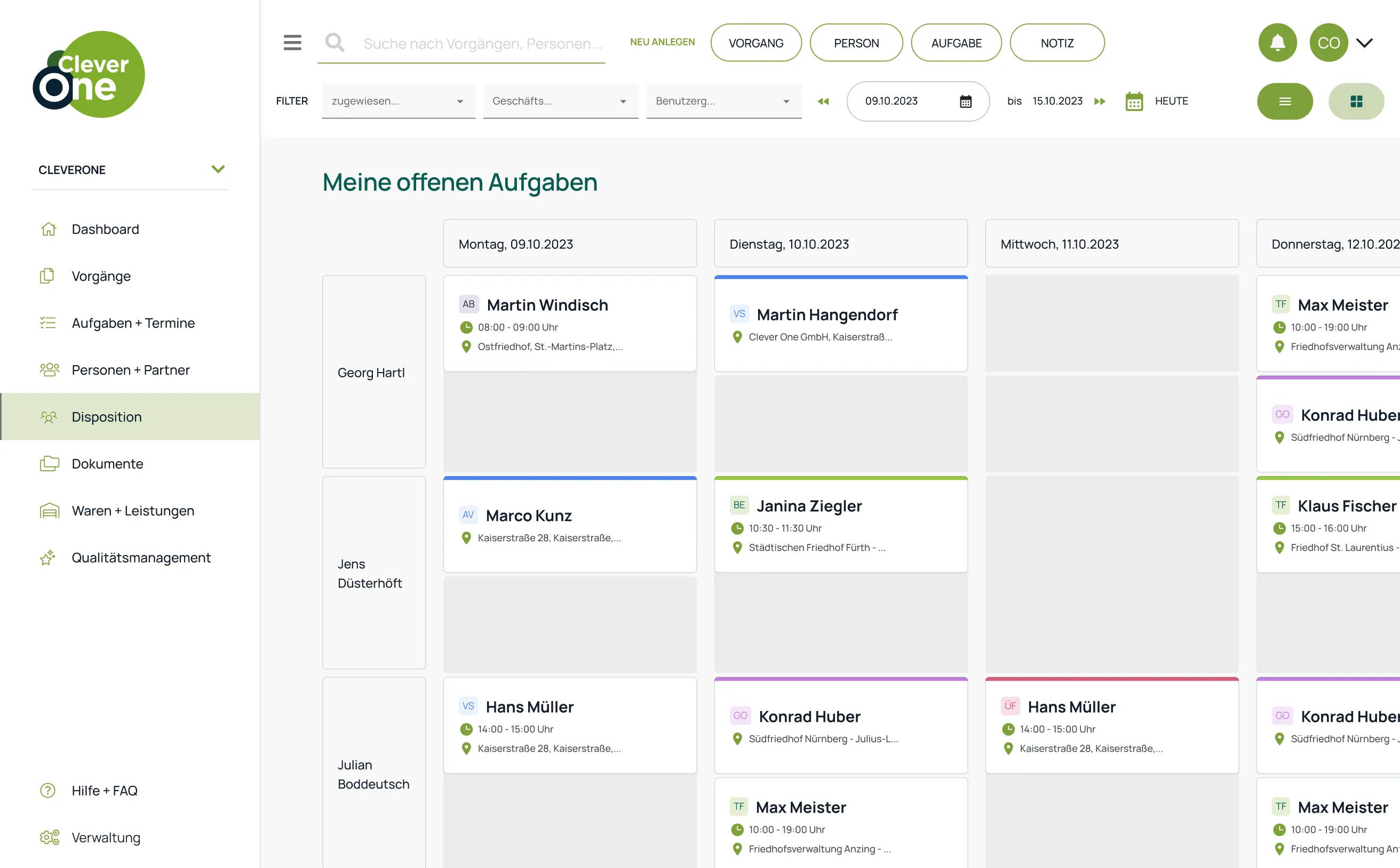Switch to the grid layout view
This screenshot has width=1400, height=868.
1356,101
